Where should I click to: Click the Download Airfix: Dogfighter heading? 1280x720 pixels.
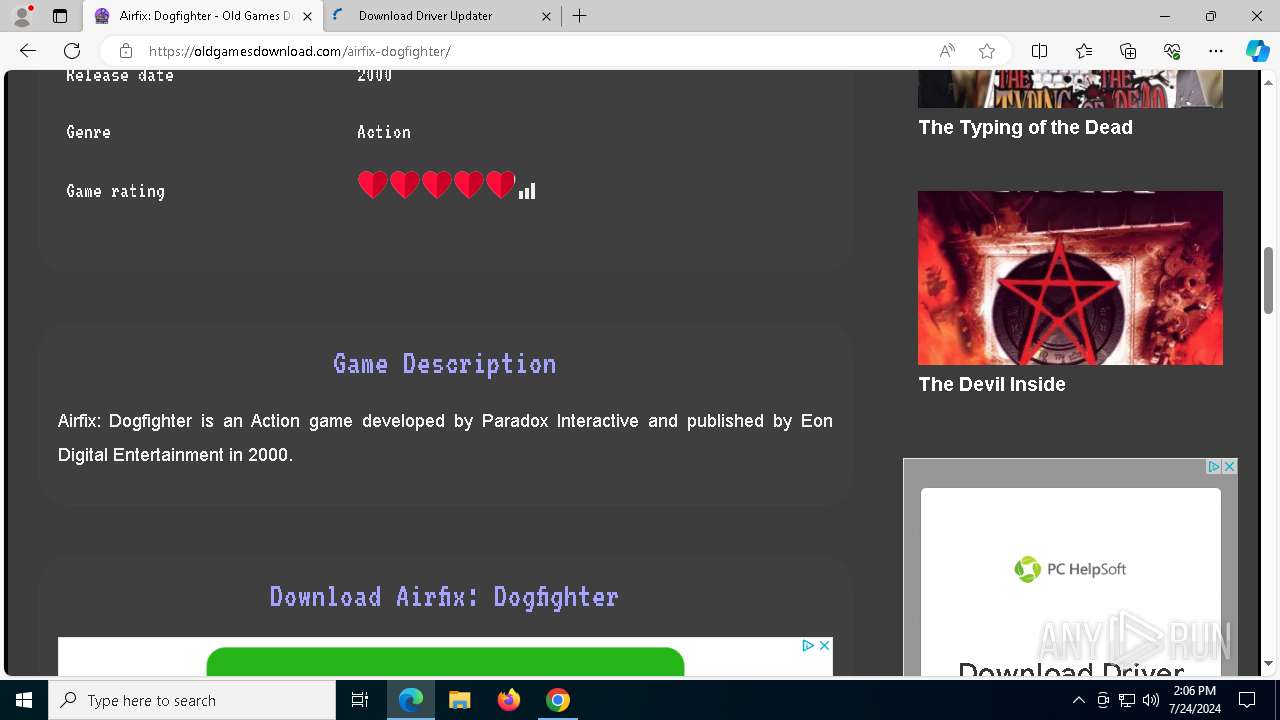(x=444, y=597)
